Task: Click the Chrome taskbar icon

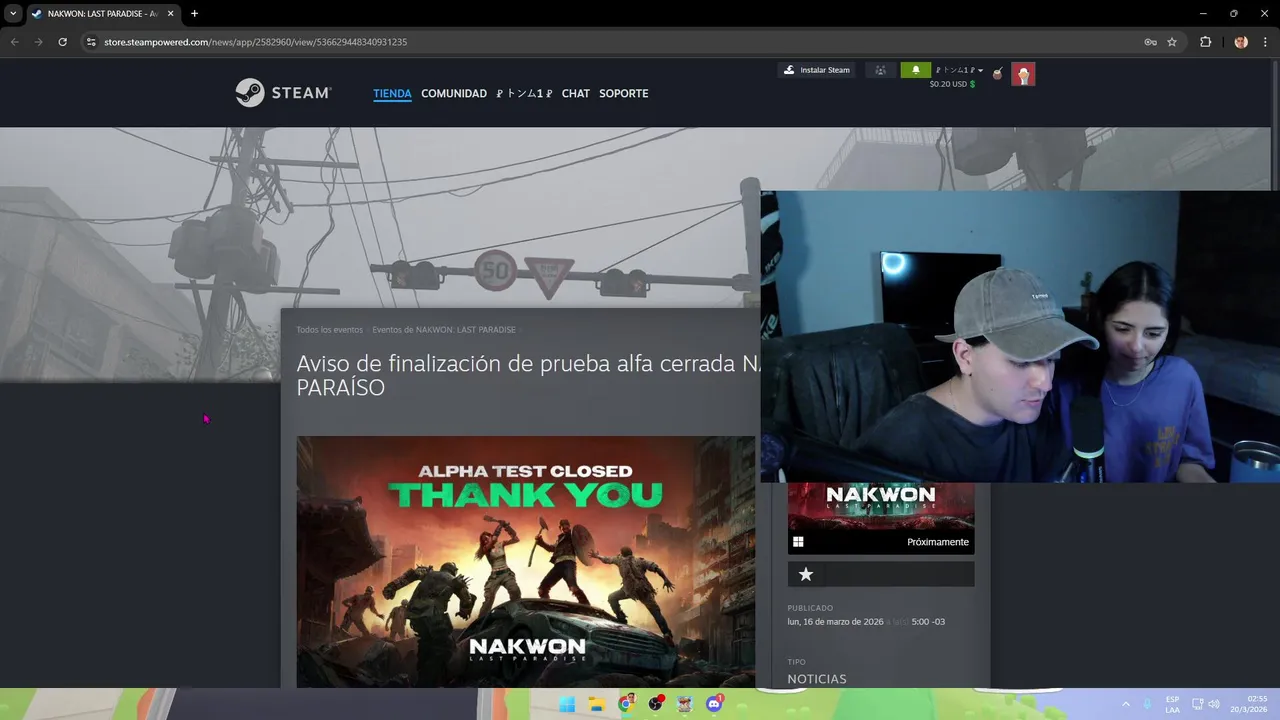Action: (626, 704)
